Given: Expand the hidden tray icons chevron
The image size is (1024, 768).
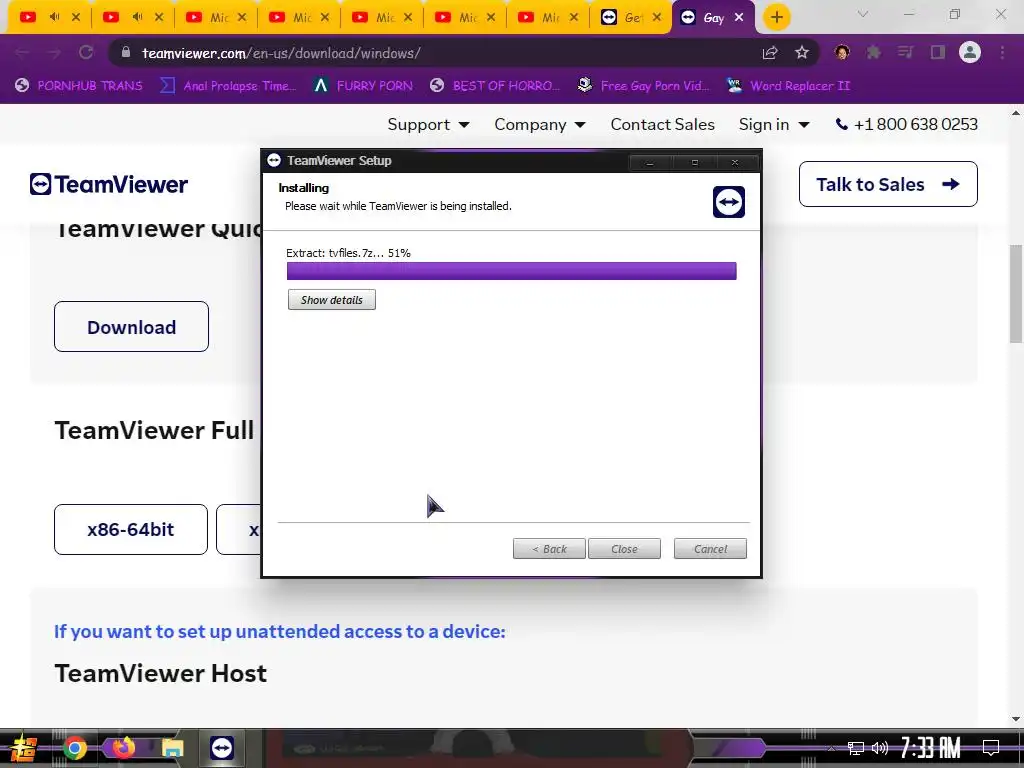Looking at the screenshot, I should (831, 748).
